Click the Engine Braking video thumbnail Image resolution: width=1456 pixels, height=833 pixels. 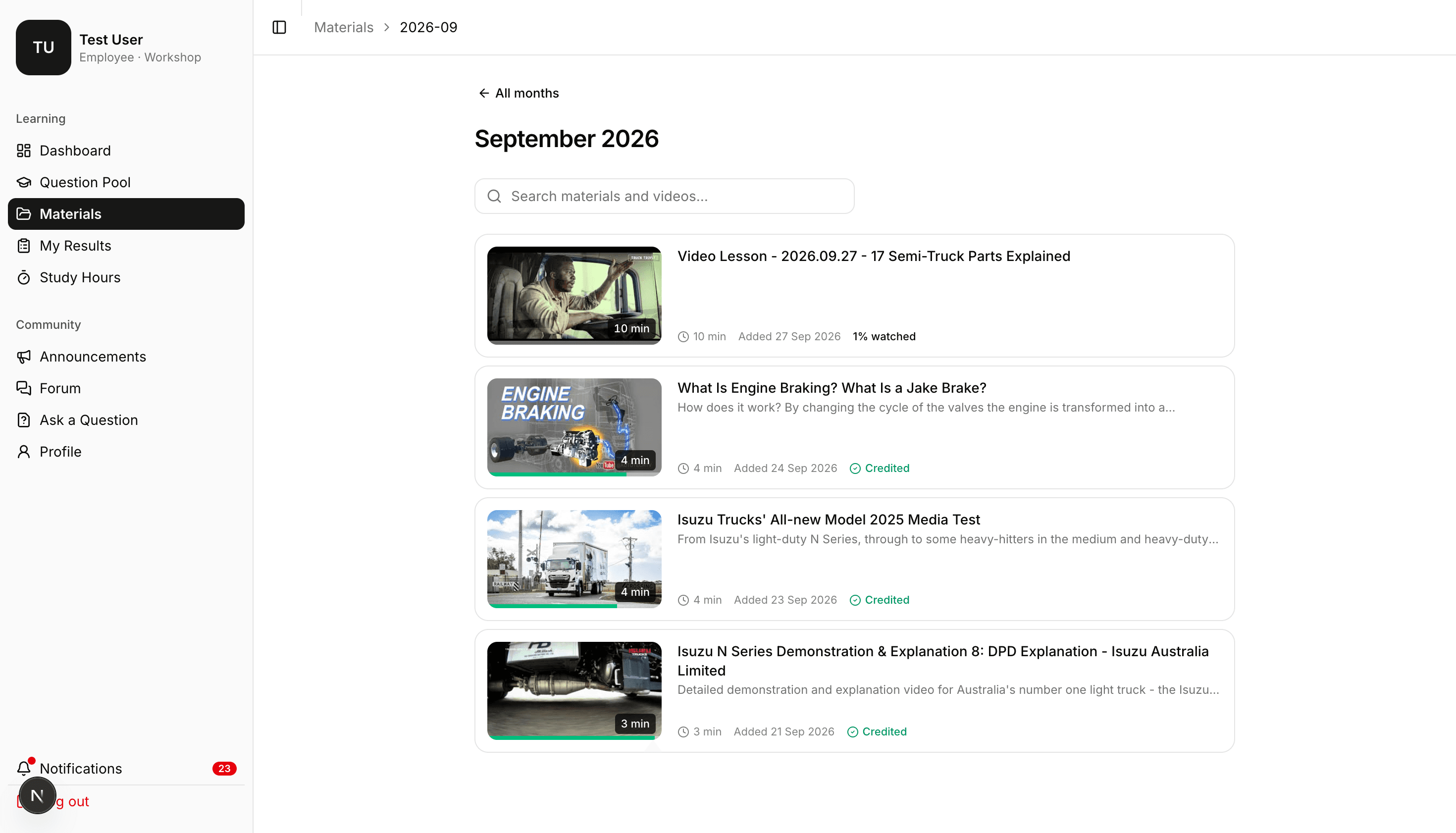point(574,427)
